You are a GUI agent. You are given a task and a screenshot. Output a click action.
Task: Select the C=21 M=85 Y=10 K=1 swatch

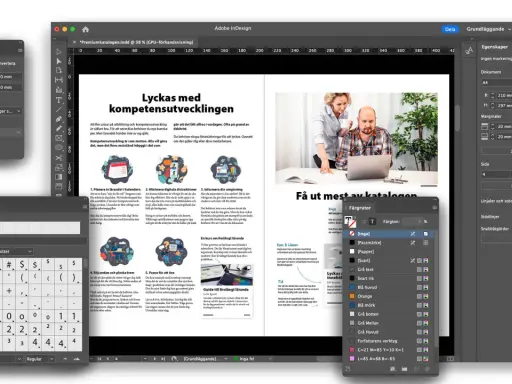pos(389,350)
